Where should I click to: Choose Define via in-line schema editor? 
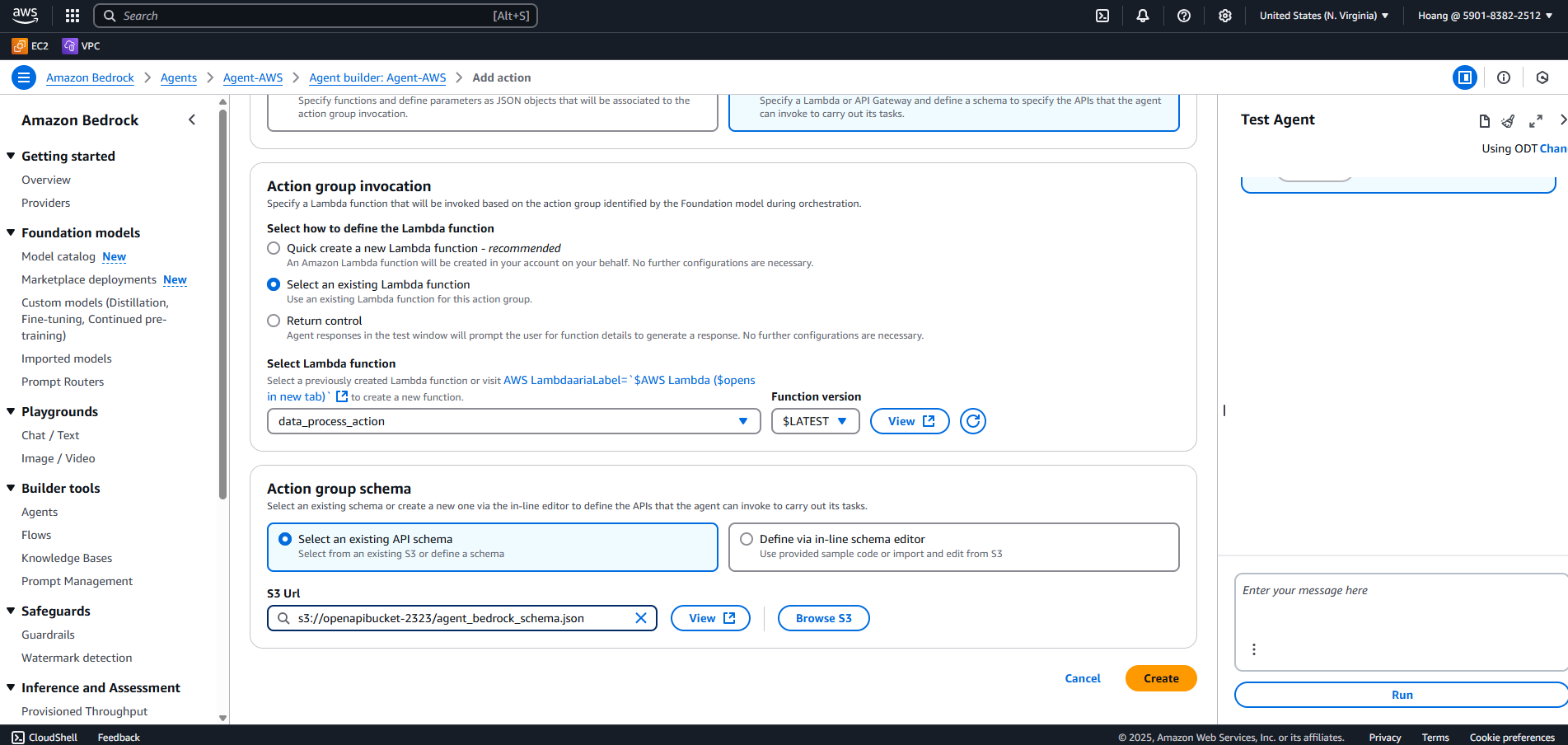pos(954,547)
